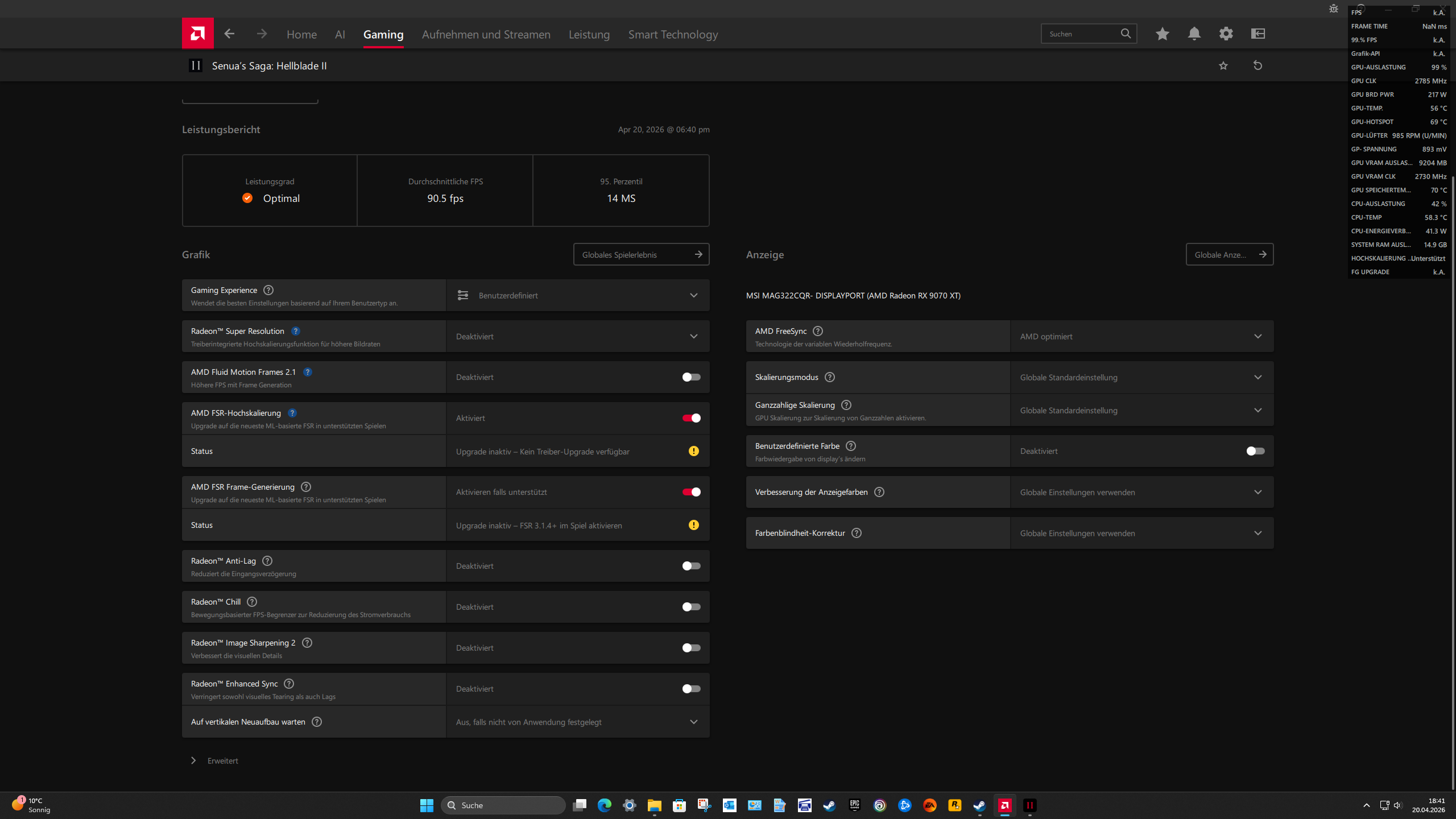Viewport: 1456px width, 819px height.
Task: Click inside the Suchen search field
Action: pyautogui.click(x=1081, y=33)
